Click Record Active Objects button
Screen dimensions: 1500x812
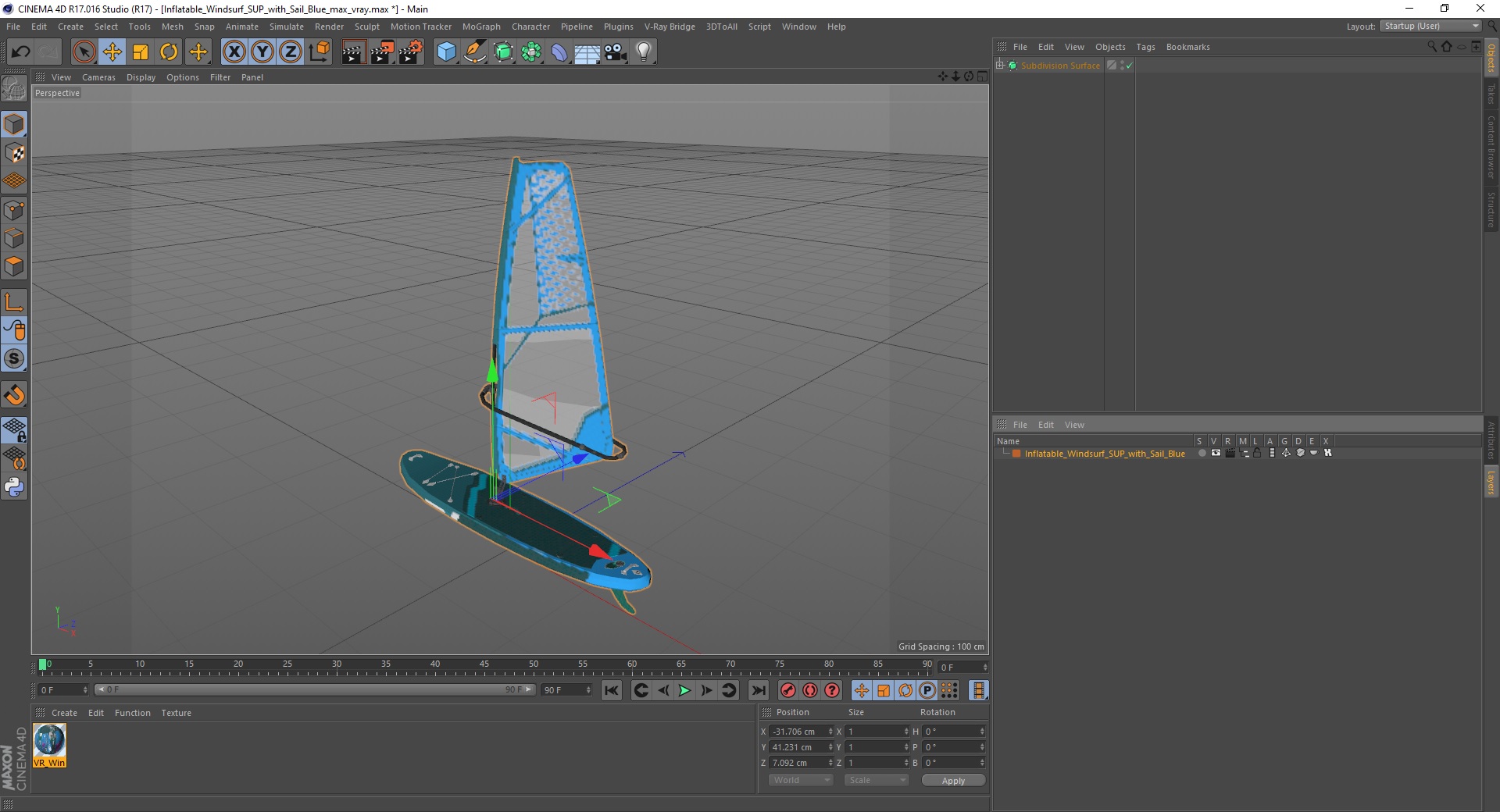pyautogui.click(x=788, y=690)
